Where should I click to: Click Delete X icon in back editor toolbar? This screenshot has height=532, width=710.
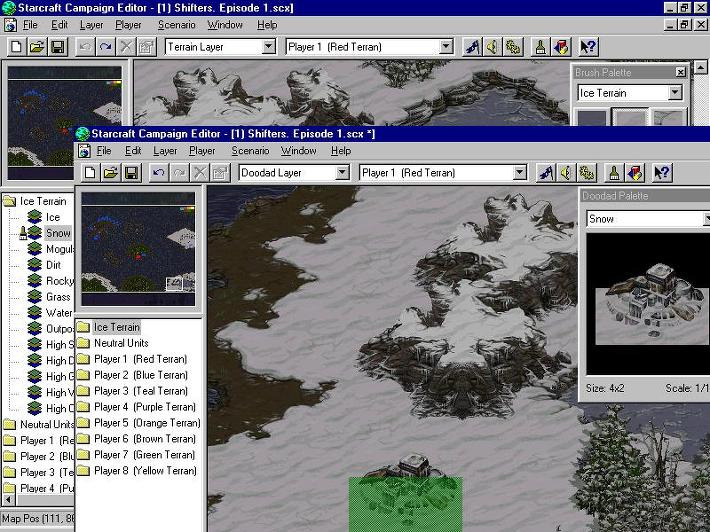point(126,47)
